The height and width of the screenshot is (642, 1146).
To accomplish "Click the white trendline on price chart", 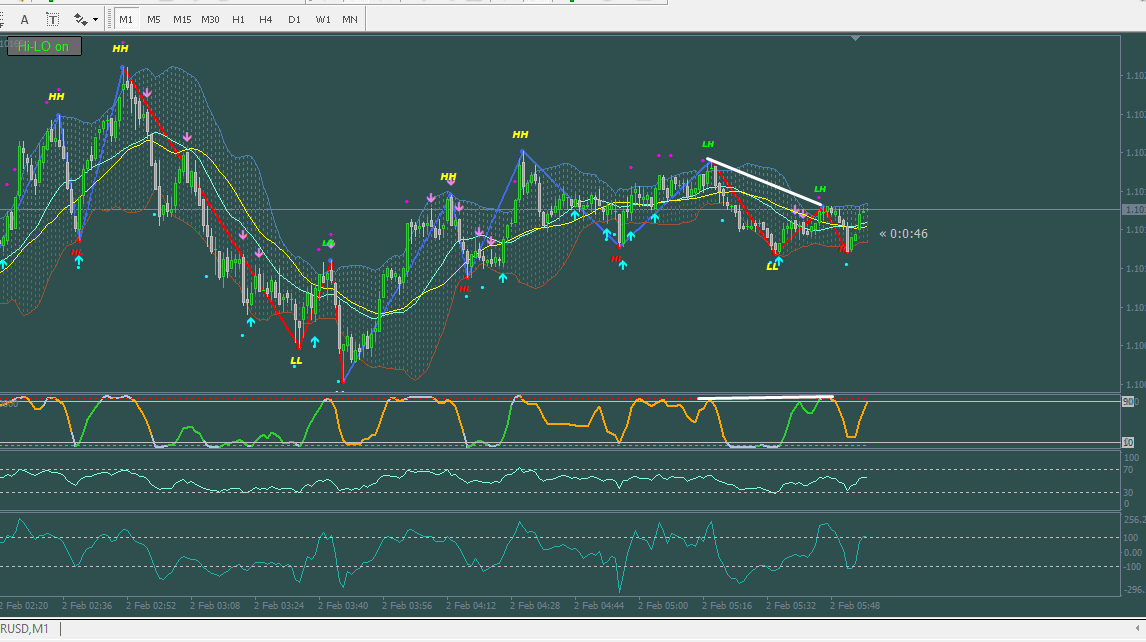I will click(x=765, y=183).
